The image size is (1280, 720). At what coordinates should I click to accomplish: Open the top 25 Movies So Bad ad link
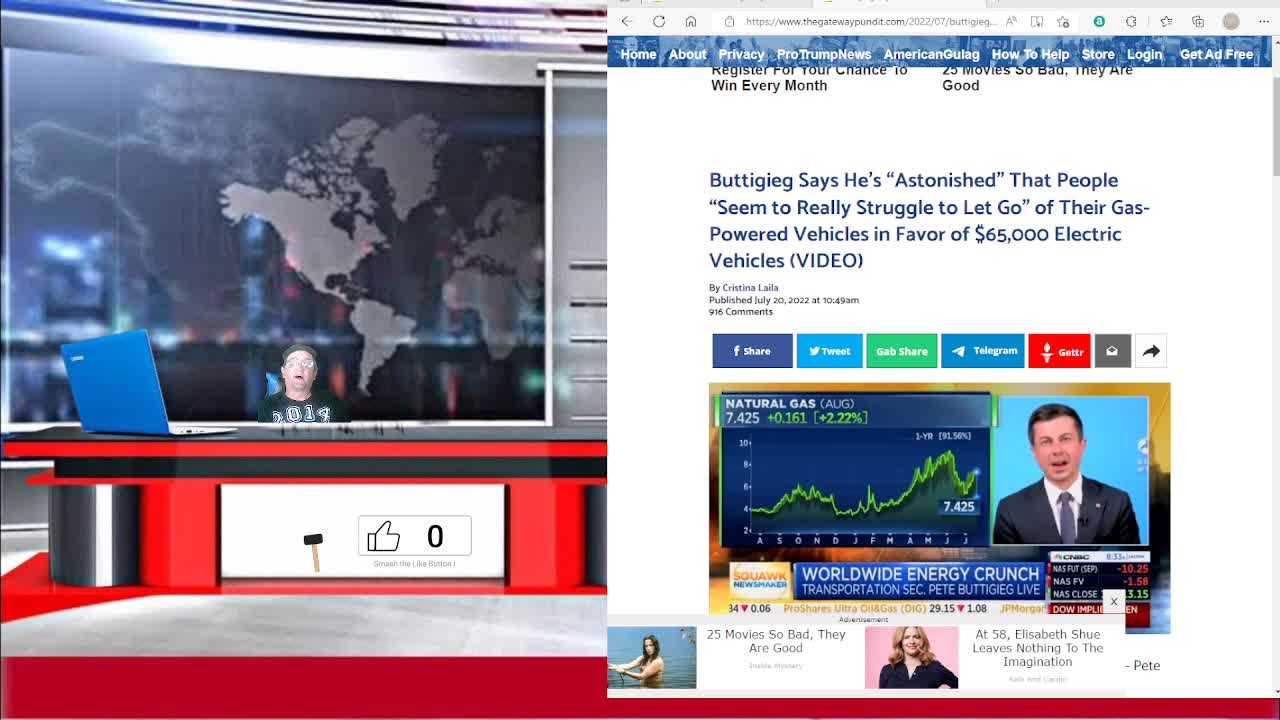[1037, 78]
